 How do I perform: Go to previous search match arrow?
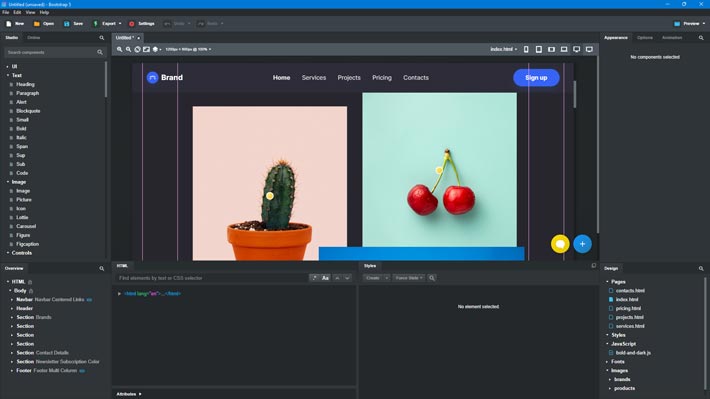click(x=337, y=278)
